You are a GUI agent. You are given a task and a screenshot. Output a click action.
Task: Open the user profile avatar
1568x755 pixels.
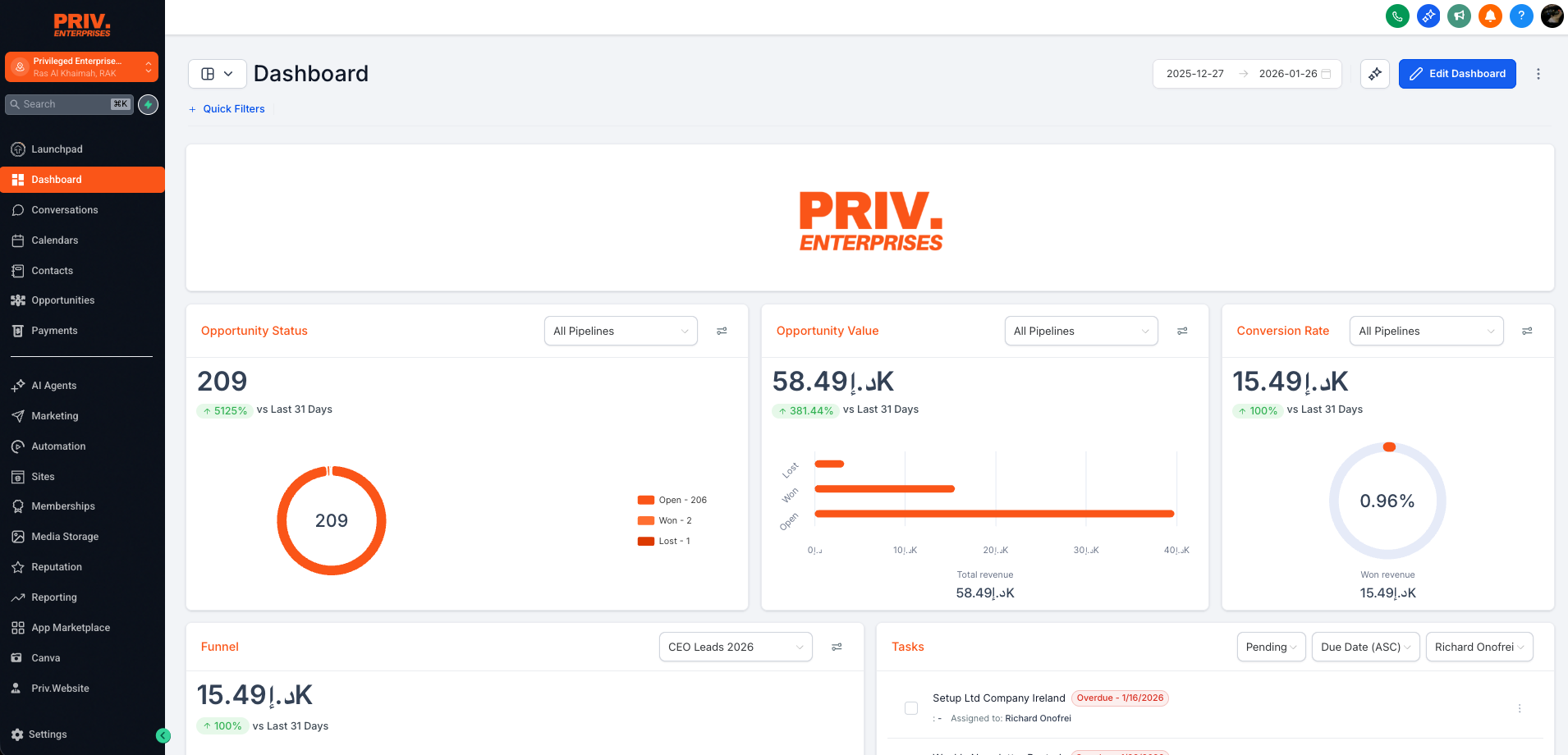[1552, 16]
